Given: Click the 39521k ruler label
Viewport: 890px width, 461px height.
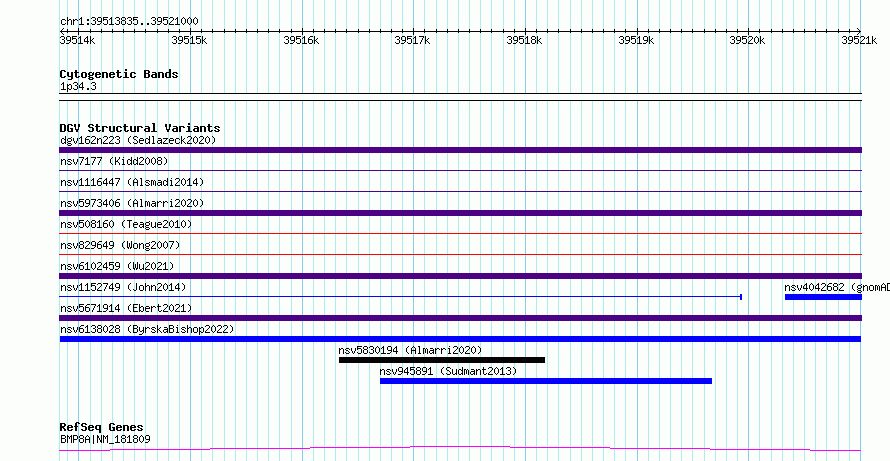Looking at the screenshot, I should click(x=859, y=40).
